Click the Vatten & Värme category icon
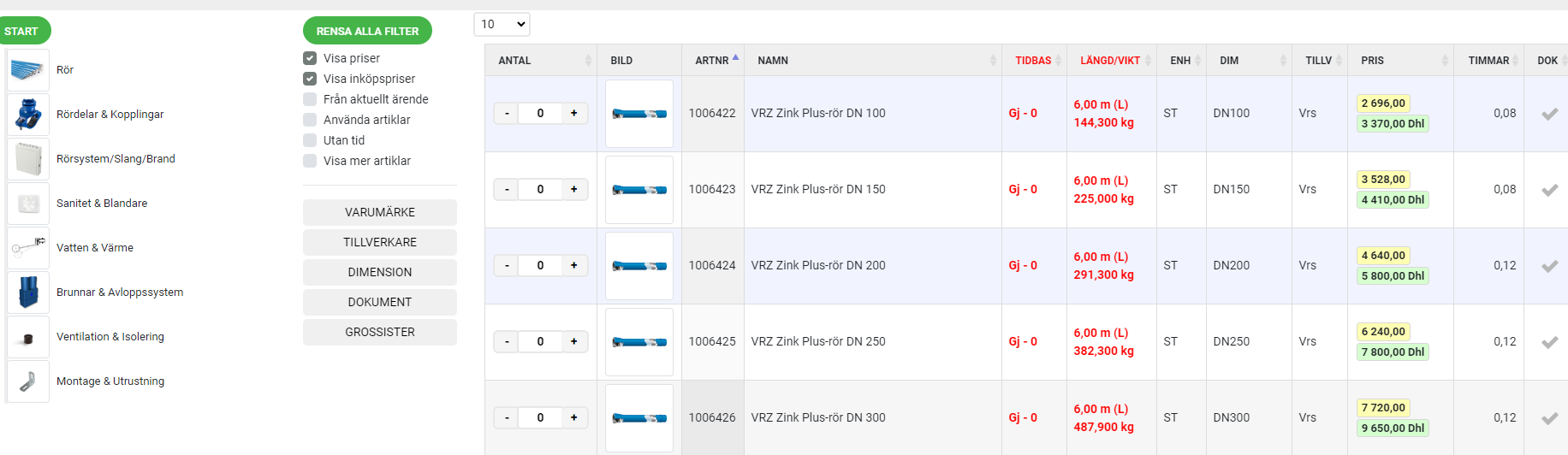 [x=28, y=248]
